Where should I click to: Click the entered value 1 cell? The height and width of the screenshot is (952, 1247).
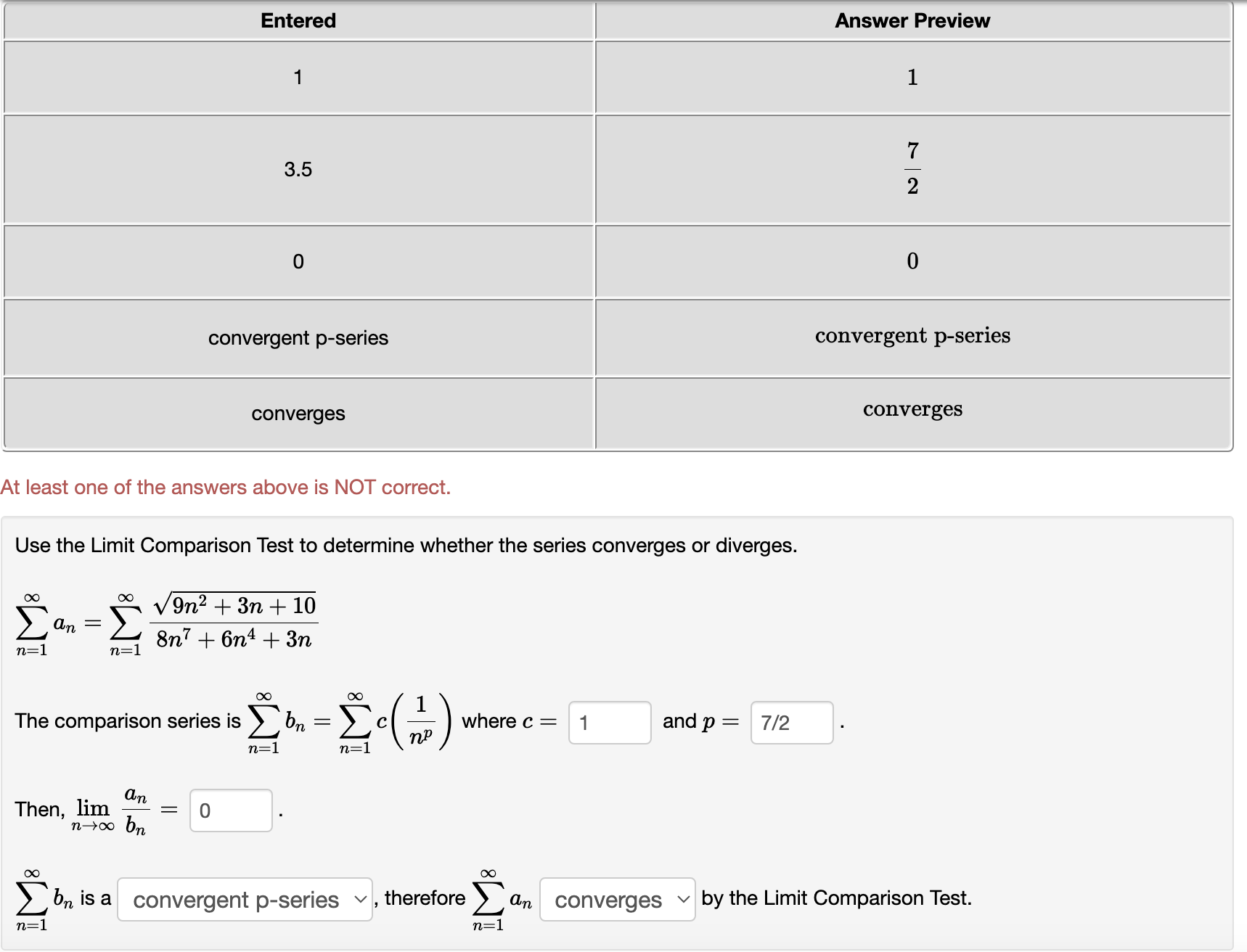click(297, 76)
